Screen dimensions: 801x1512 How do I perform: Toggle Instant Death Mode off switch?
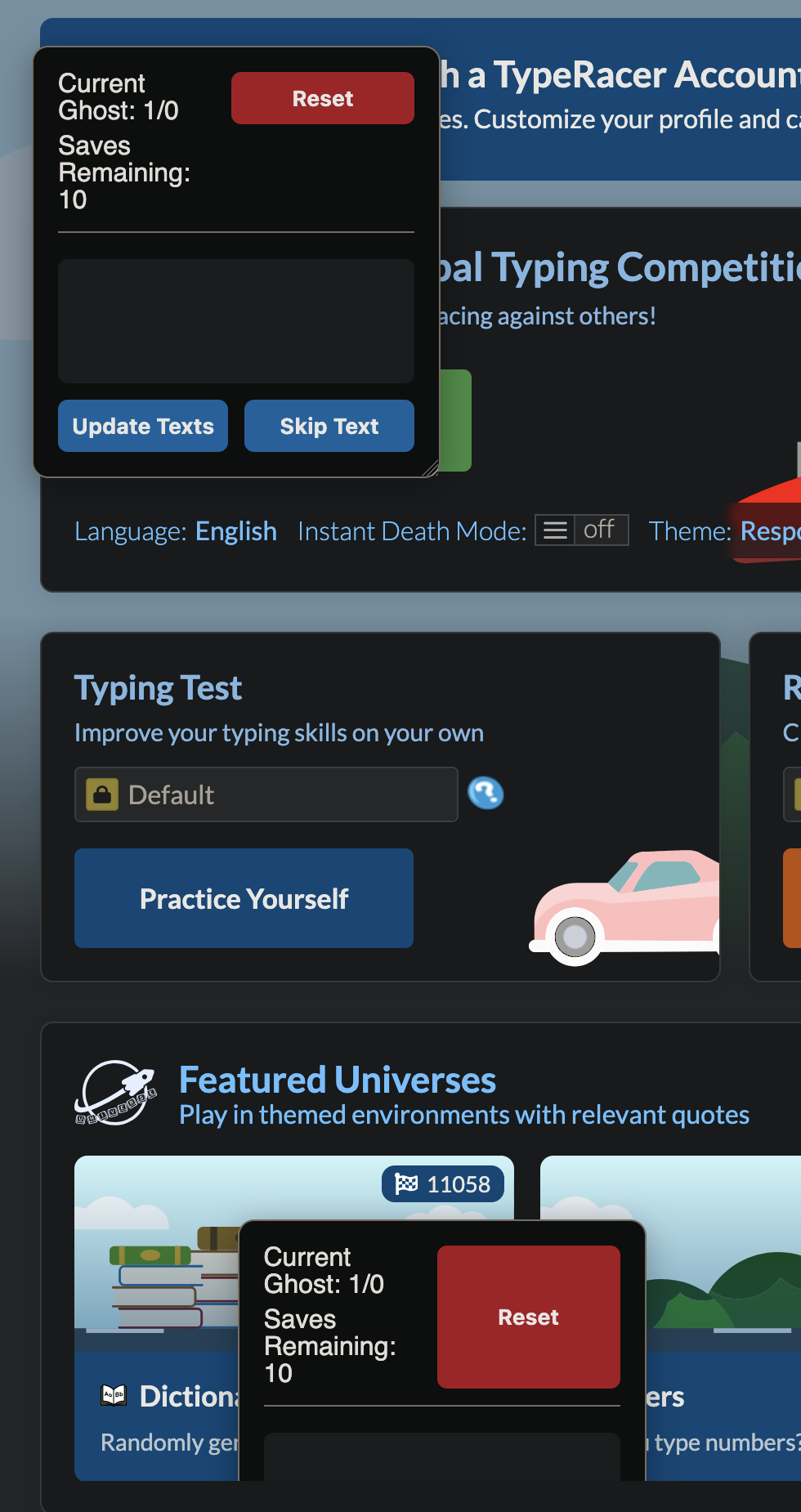(582, 530)
